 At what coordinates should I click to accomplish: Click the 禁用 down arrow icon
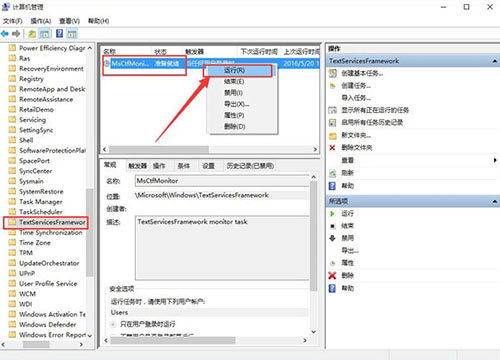tap(332, 238)
